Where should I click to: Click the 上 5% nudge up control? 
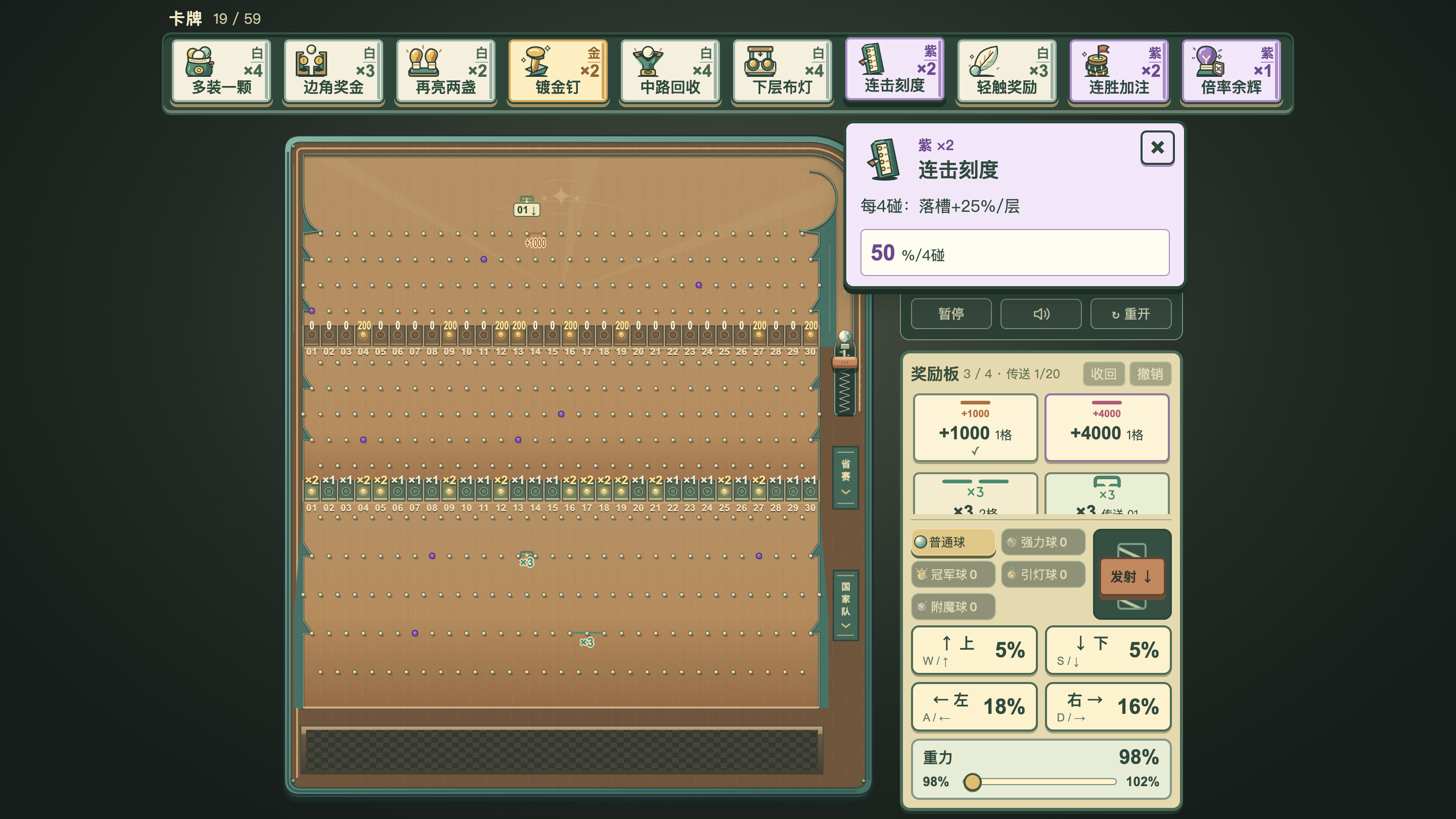974,650
